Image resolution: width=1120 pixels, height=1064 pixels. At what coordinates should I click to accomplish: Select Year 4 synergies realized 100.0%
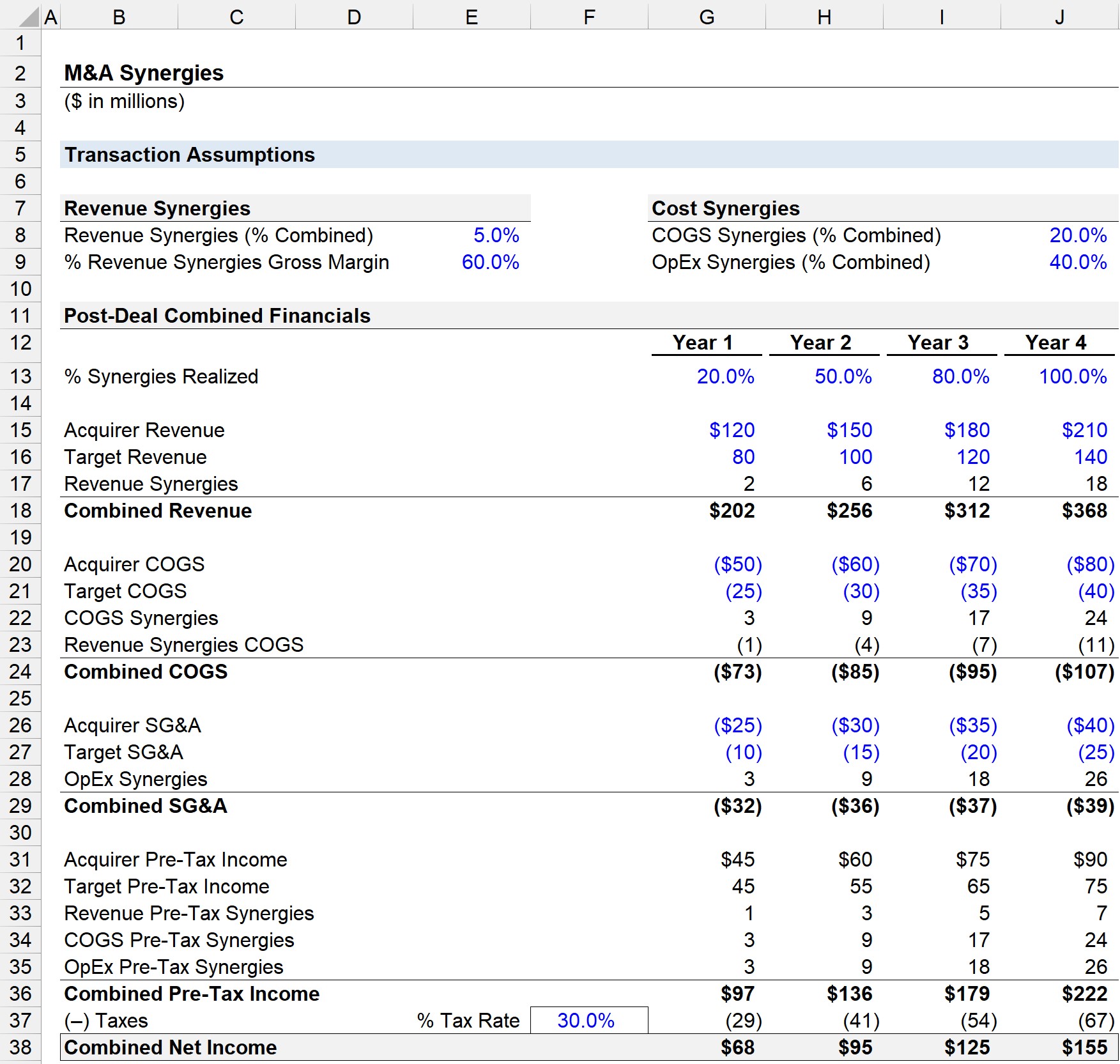coord(1073,376)
